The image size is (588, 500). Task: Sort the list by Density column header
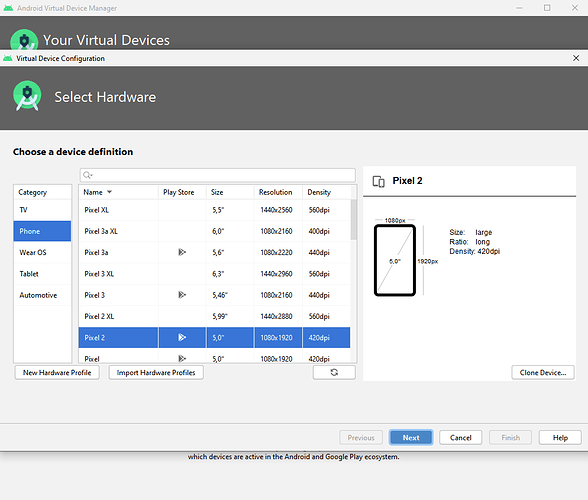pyautogui.click(x=319, y=192)
